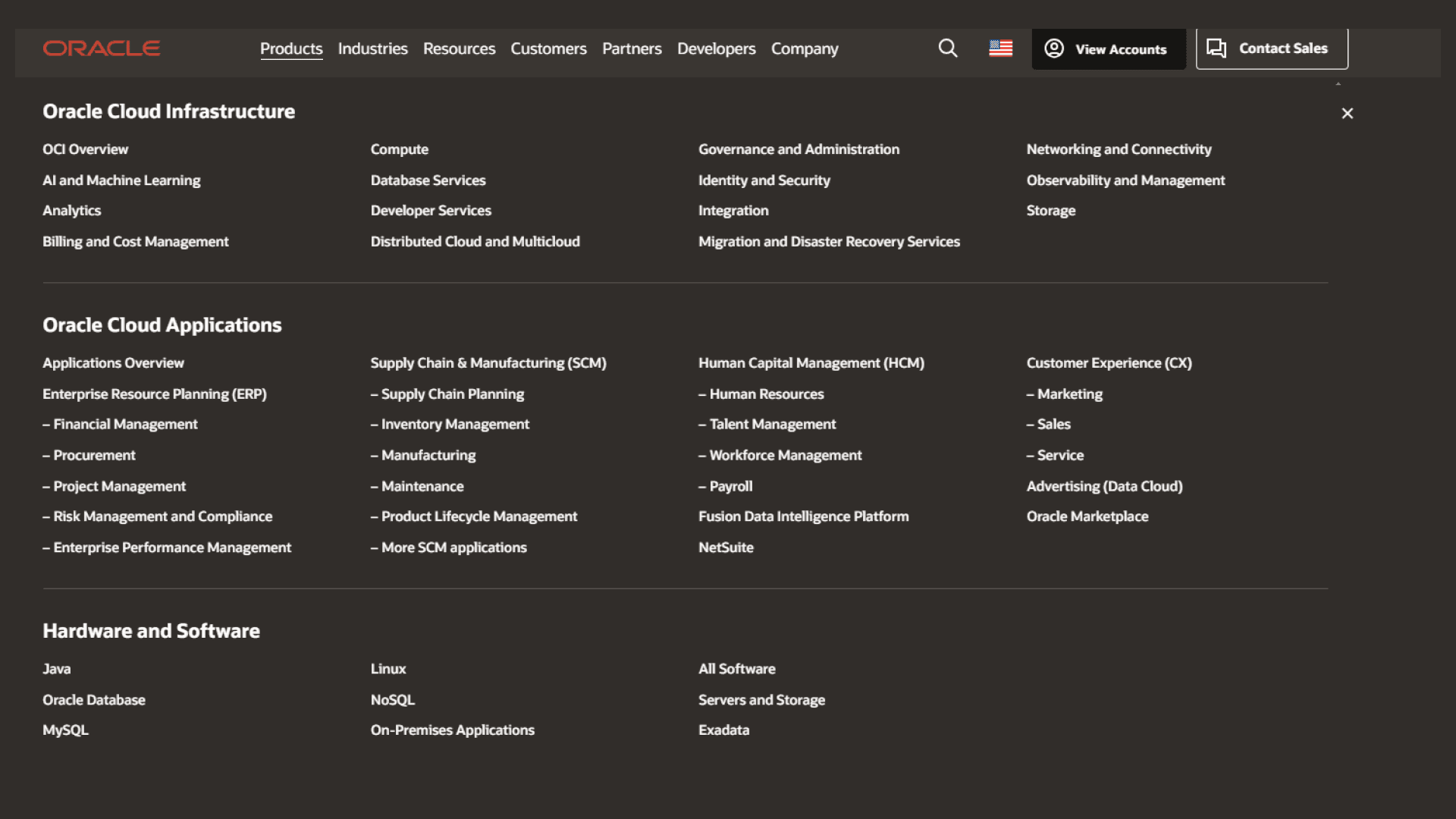Image resolution: width=1456 pixels, height=819 pixels.
Task: Click the Storage link
Action: pos(1051,211)
